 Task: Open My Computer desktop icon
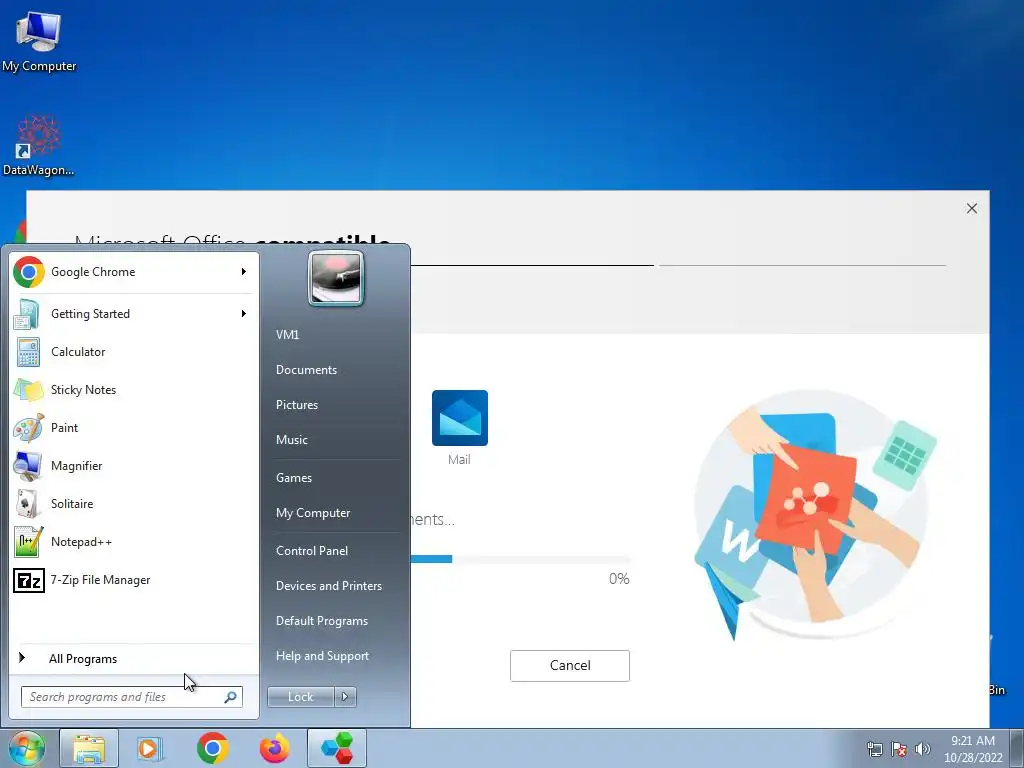coord(39,40)
